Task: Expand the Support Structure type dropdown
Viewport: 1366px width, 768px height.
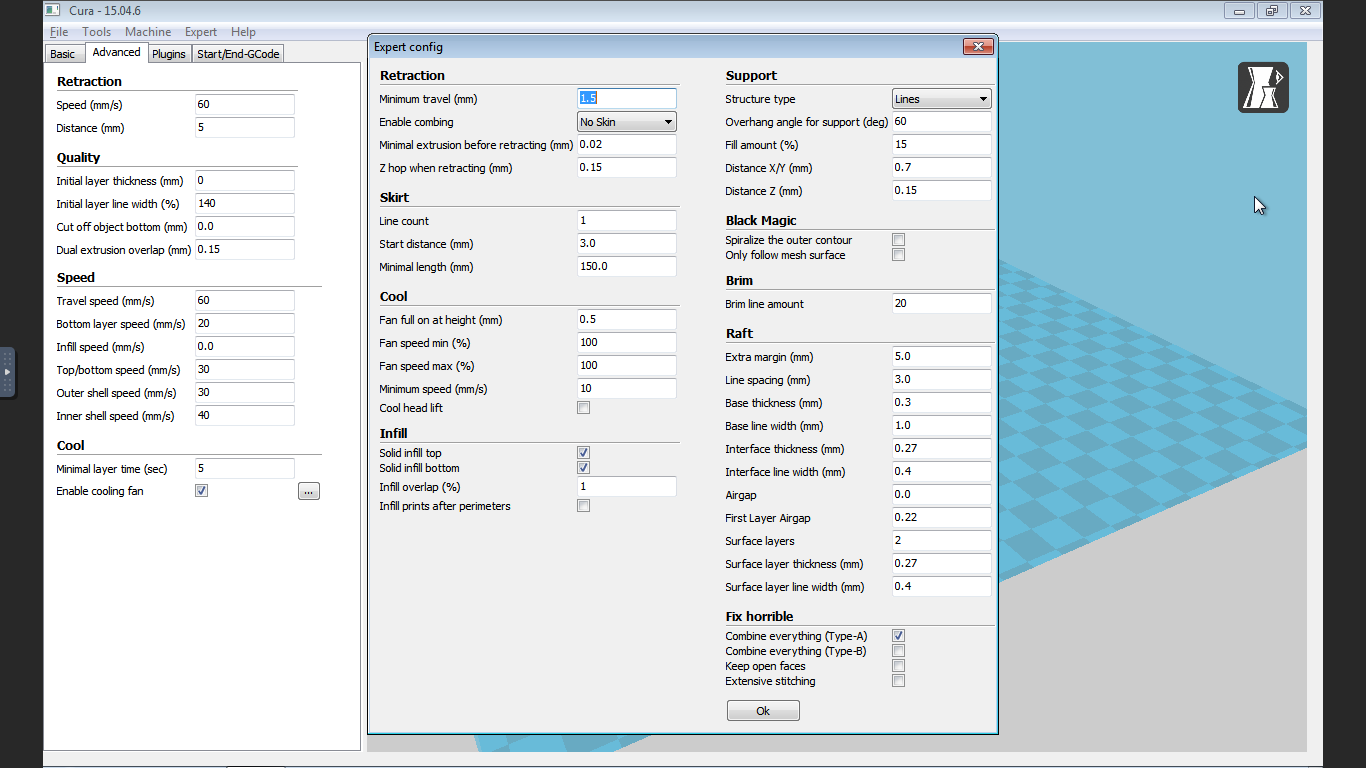Action: [941, 99]
